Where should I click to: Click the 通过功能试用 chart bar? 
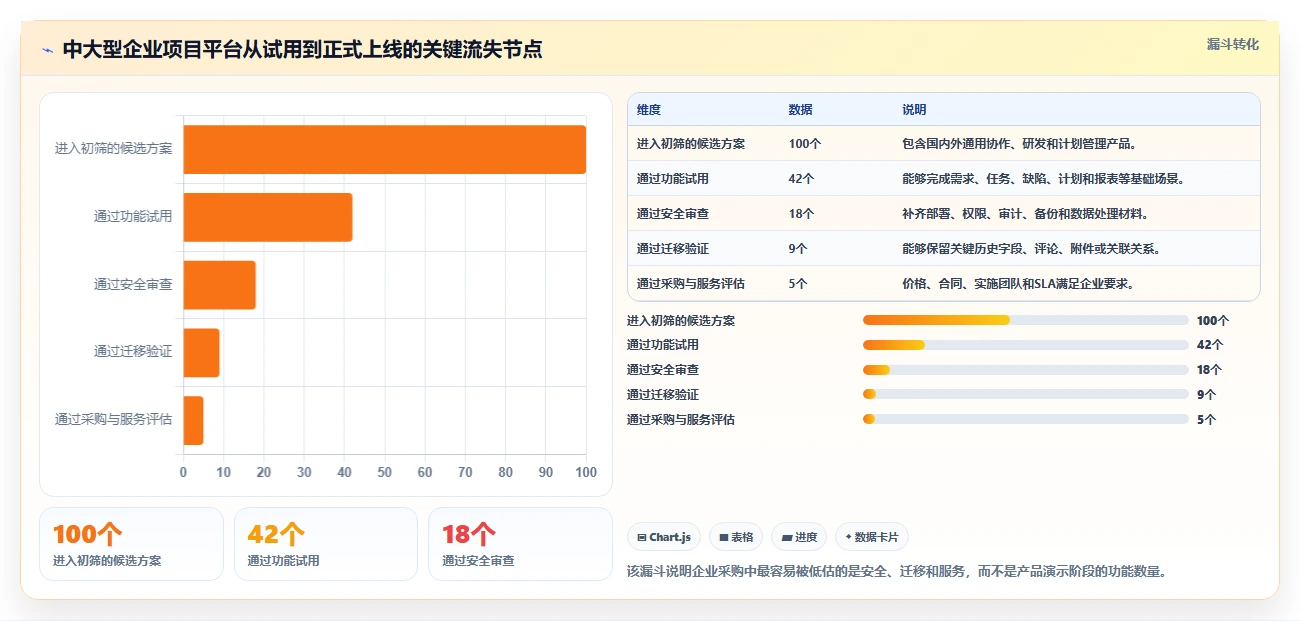(267, 217)
